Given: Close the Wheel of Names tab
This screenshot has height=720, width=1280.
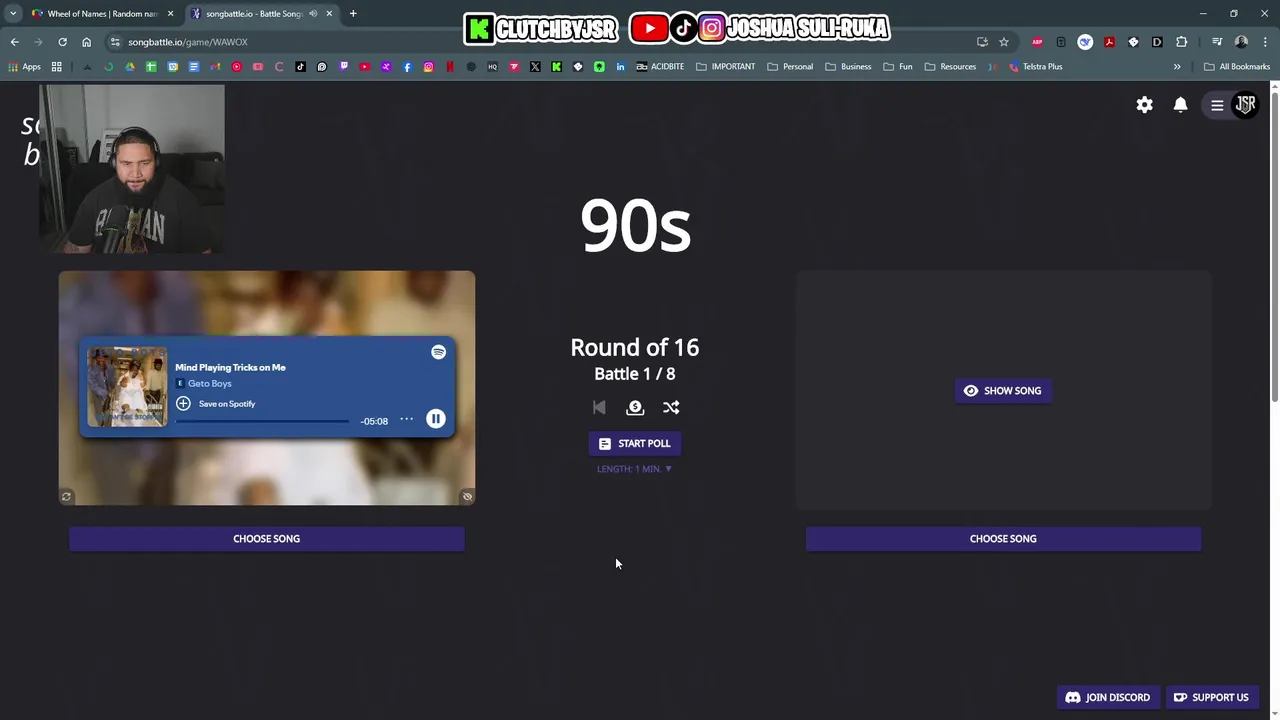Looking at the screenshot, I should (x=170, y=14).
